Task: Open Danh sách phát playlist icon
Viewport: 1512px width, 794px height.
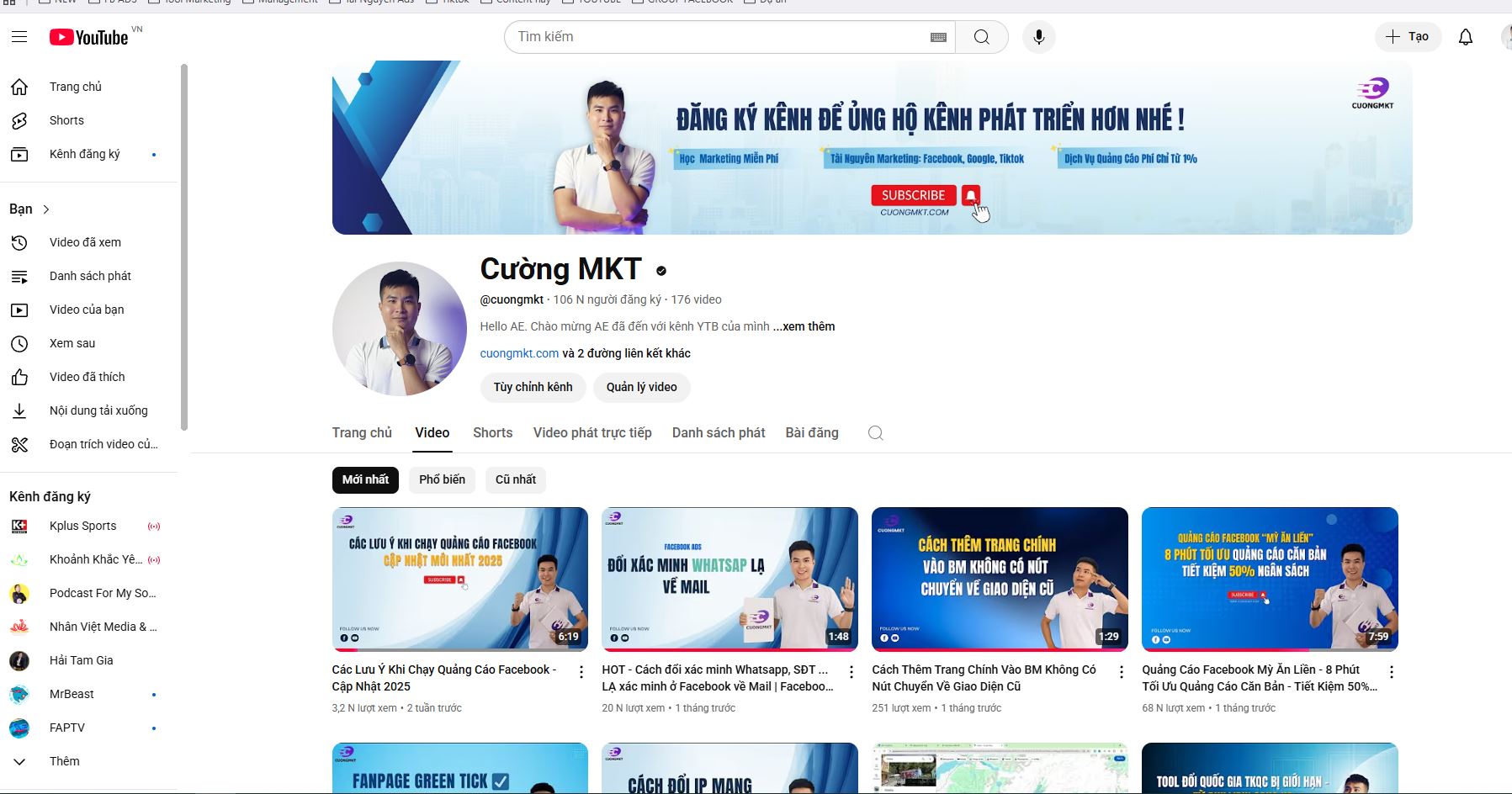Action: click(19, 276)
